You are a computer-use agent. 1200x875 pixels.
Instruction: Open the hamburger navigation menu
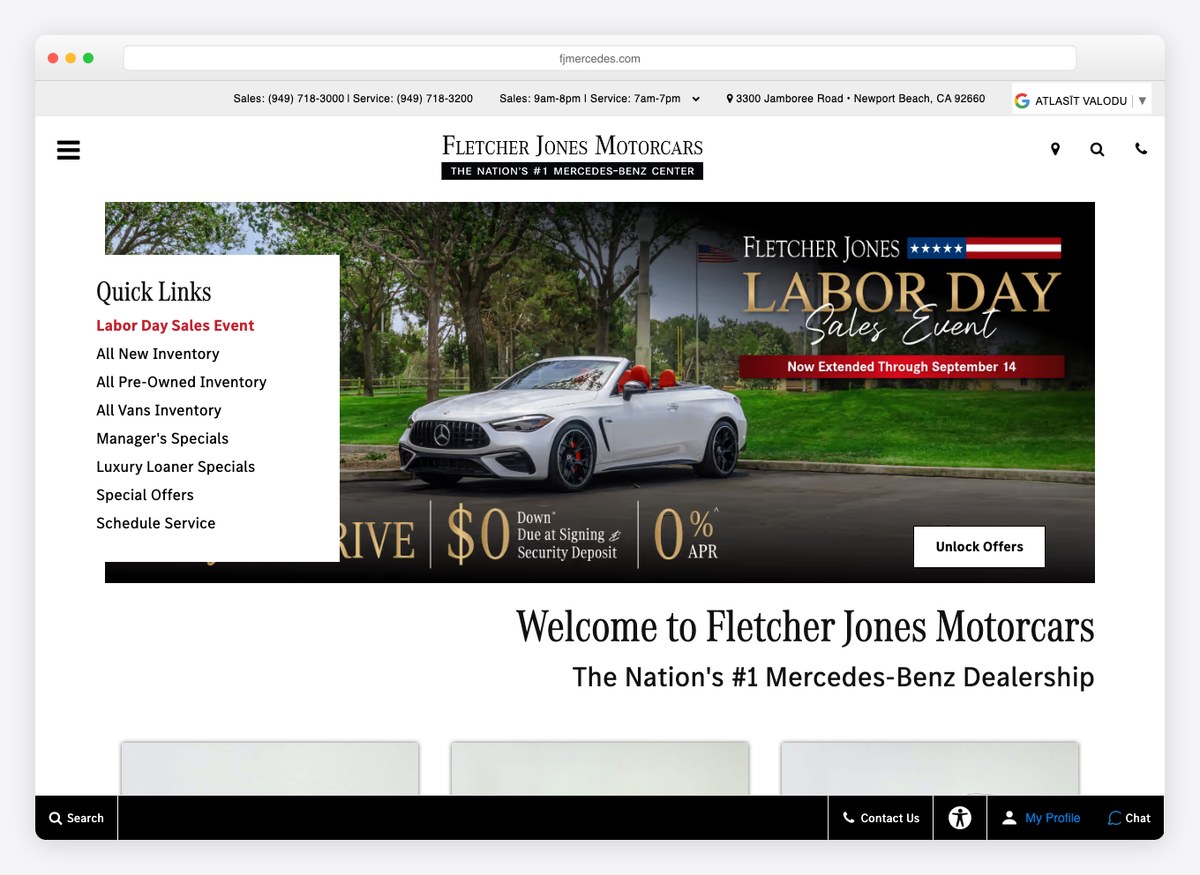pos(68,150)
